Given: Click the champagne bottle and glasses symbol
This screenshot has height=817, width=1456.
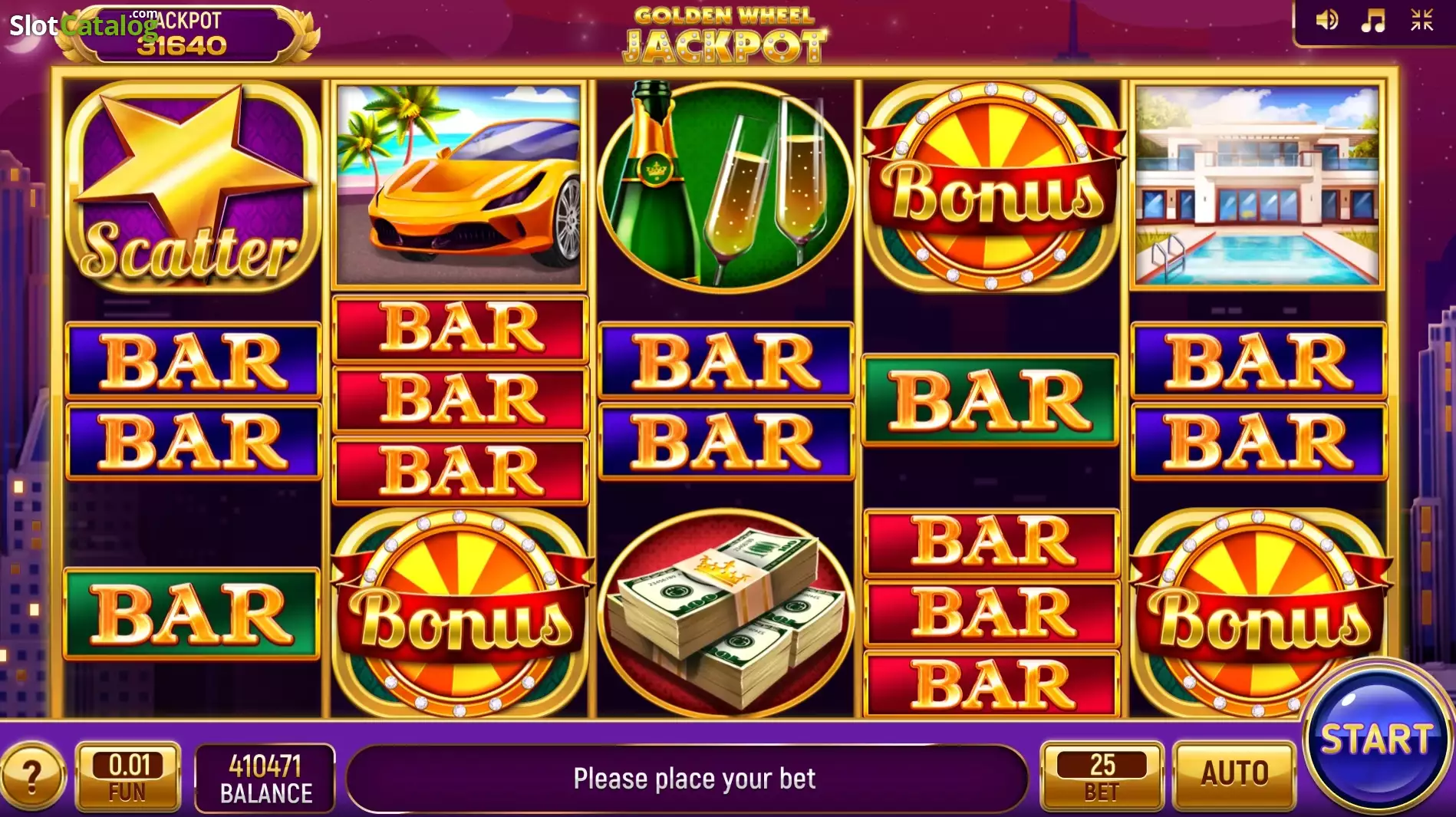Looking at the screenshot, I should pyautogui.click(x=725, y=186).
